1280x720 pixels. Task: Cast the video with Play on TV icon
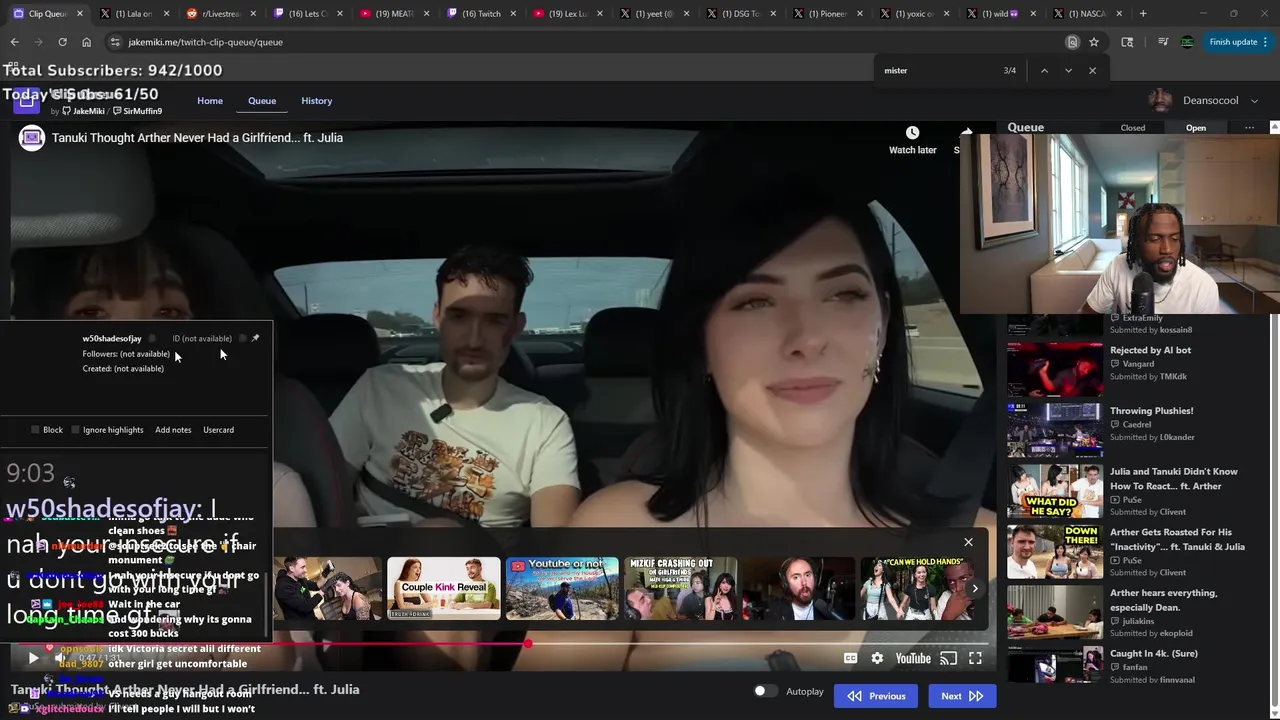pyautogui.click(x=948, y=658)
